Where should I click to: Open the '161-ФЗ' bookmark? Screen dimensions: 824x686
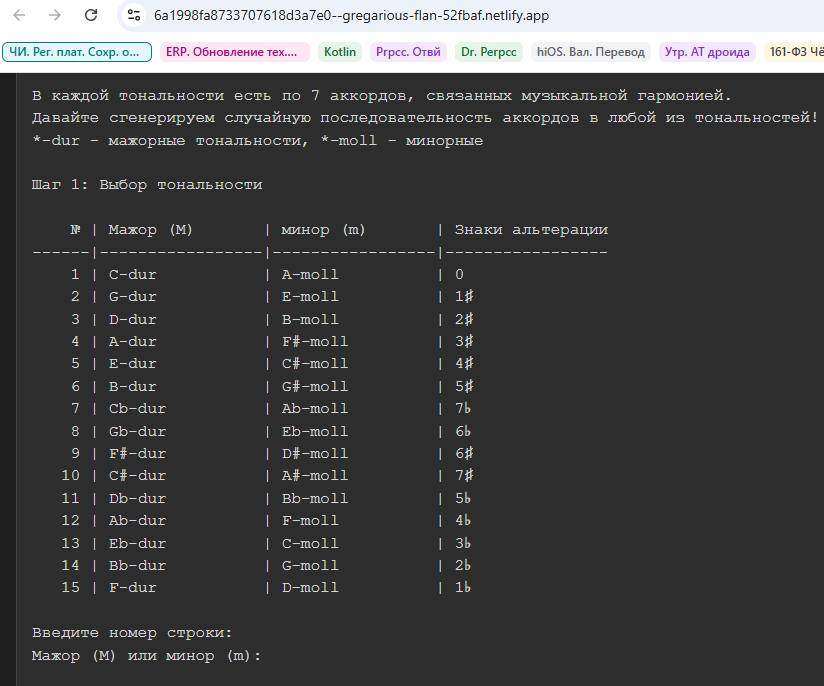[794, 52]
